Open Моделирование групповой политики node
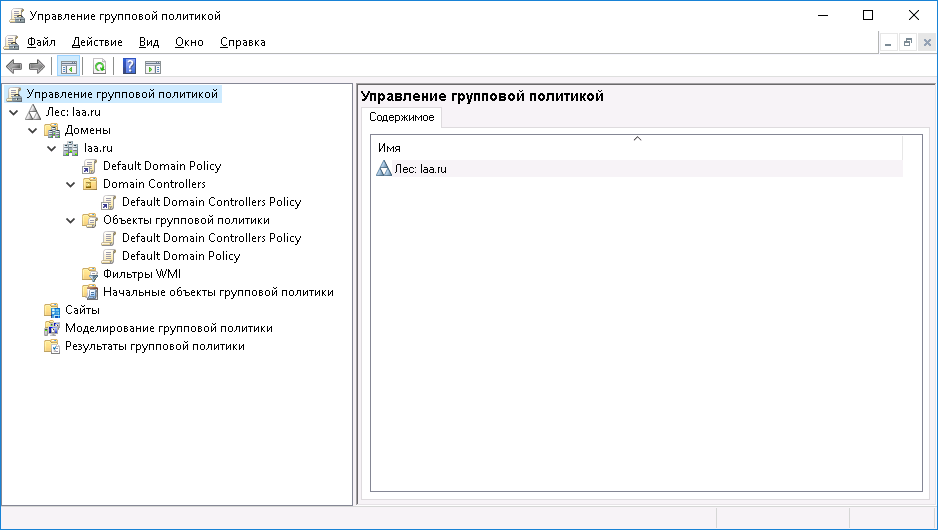This screenshot has width=938, height=530. 168,328
